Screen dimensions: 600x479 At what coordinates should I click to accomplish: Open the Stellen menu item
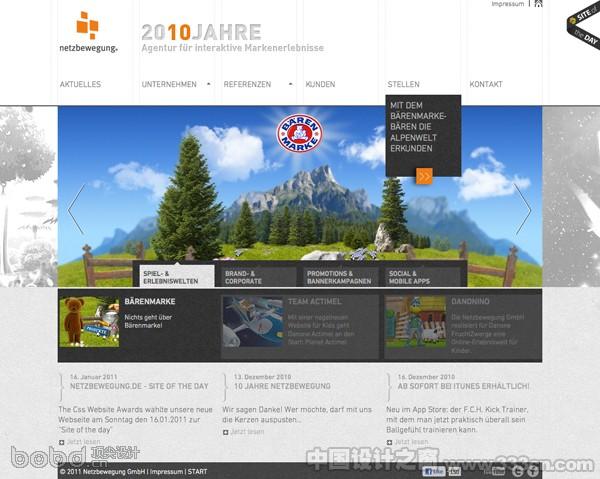pyautogui.click(x=403, y=84)
